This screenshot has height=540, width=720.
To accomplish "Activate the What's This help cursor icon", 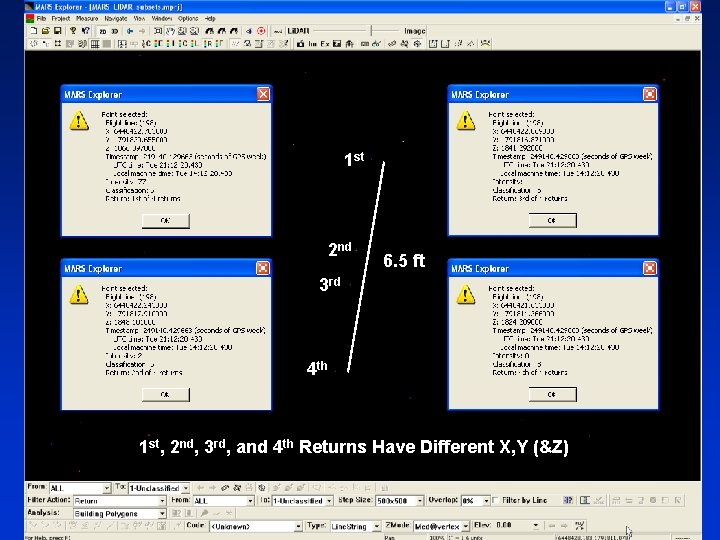I will tap(85, 31).
